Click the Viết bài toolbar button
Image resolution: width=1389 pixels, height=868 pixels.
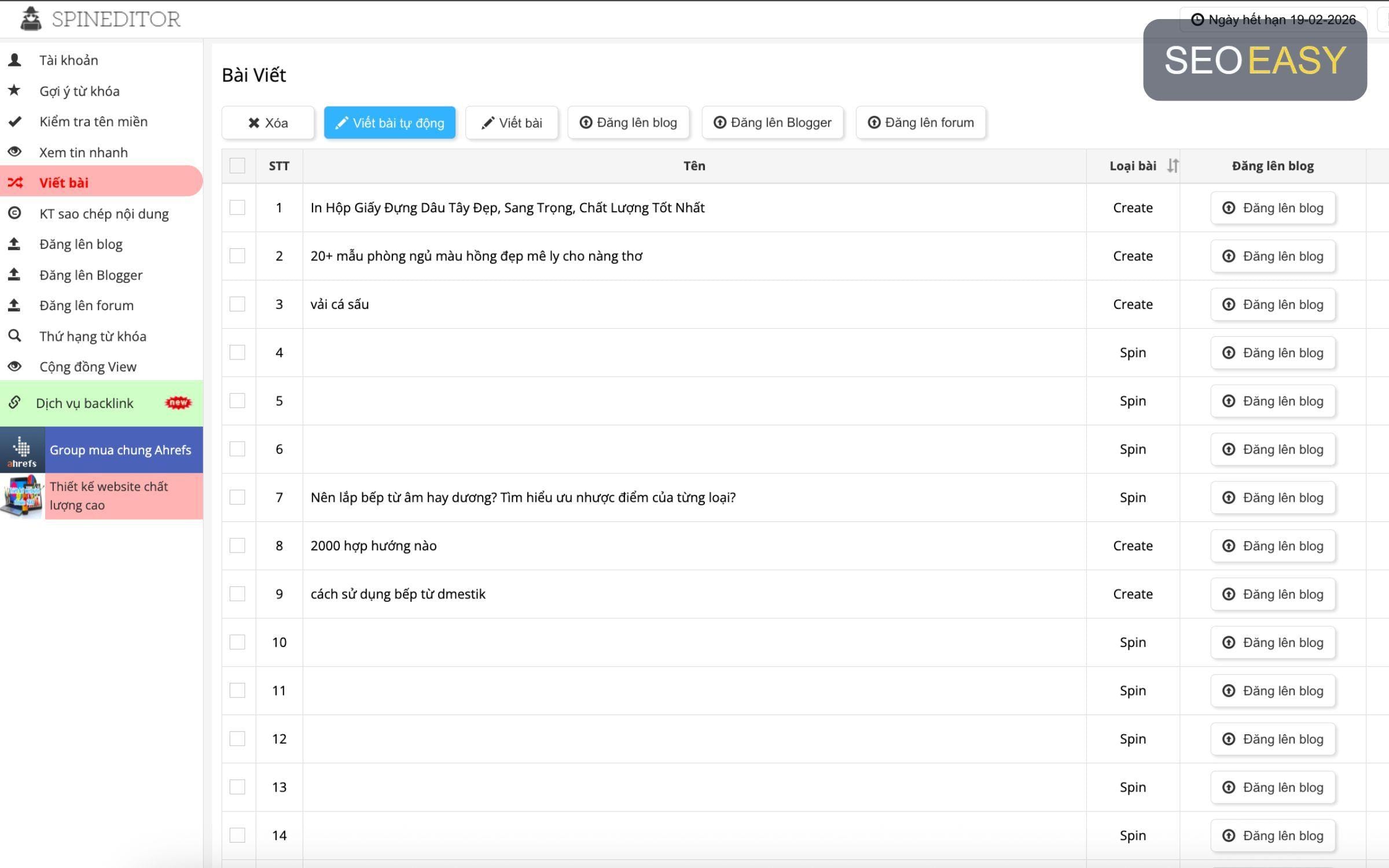point(512,123)
